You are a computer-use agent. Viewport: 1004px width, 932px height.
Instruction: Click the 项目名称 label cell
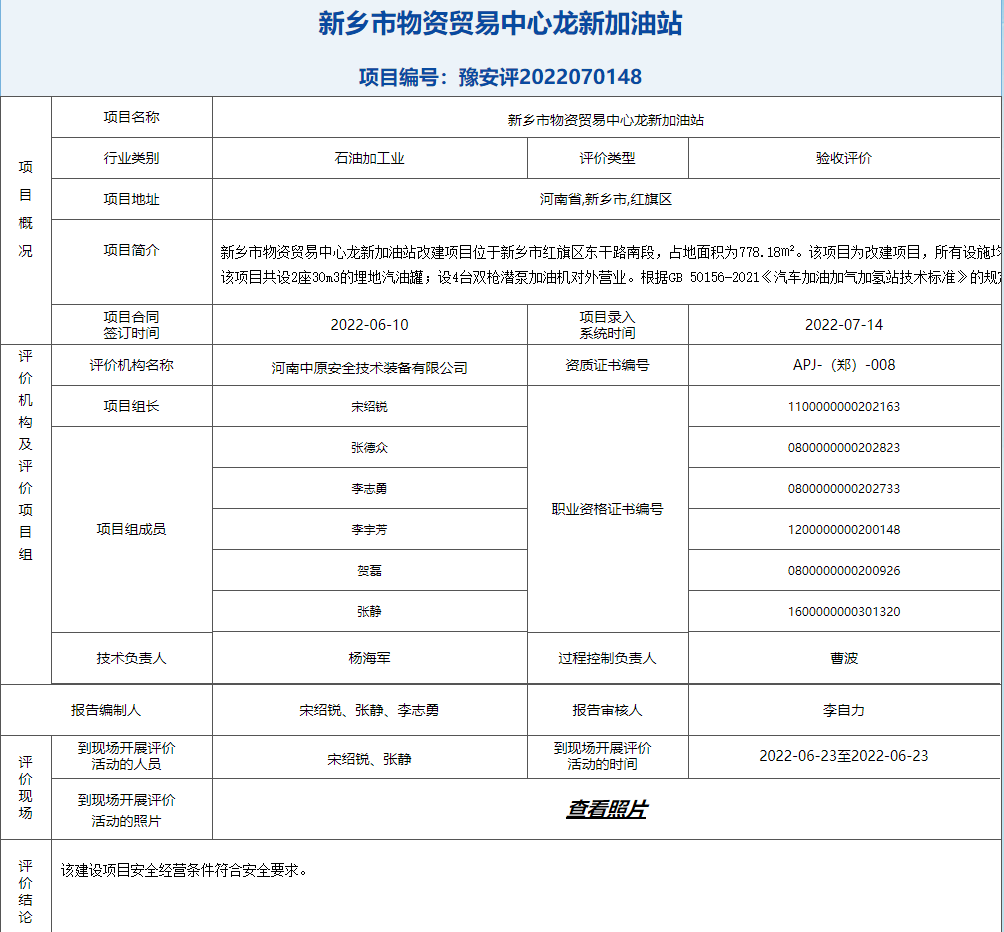click(x=131, y=117)
